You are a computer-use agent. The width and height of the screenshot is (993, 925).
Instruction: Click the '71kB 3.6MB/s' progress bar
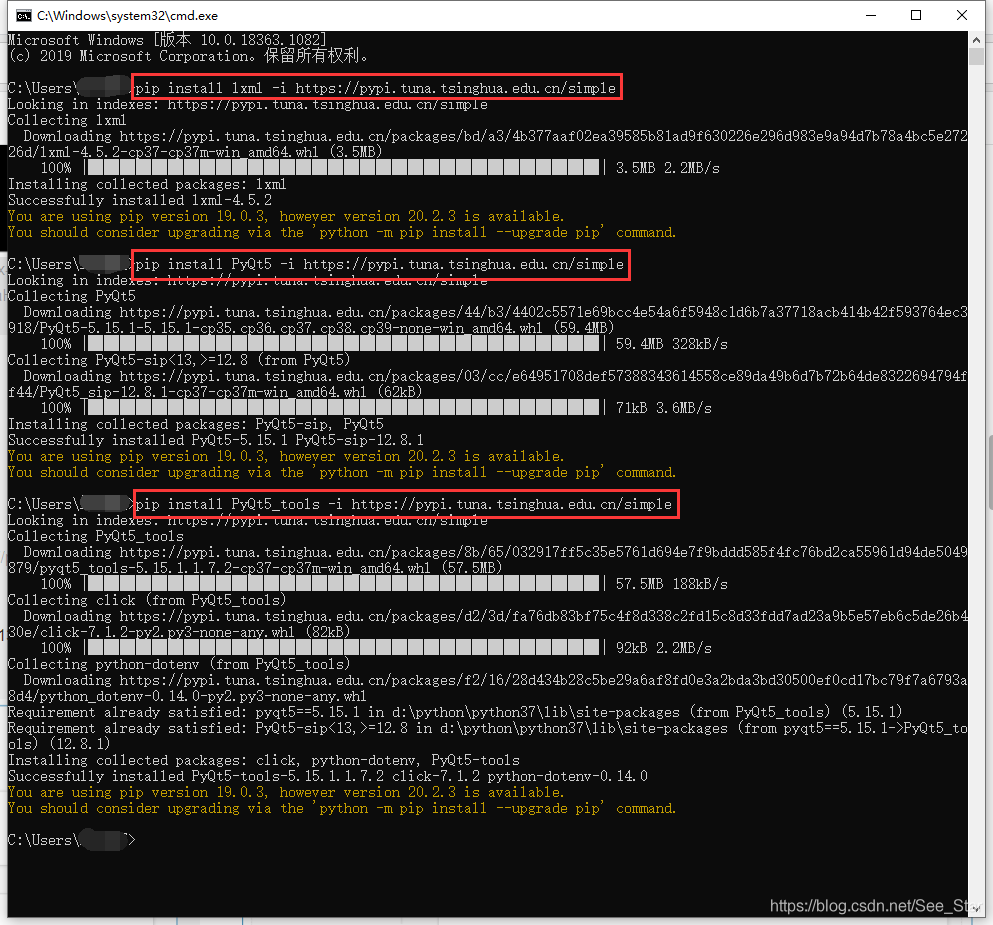tap(343, 408)
